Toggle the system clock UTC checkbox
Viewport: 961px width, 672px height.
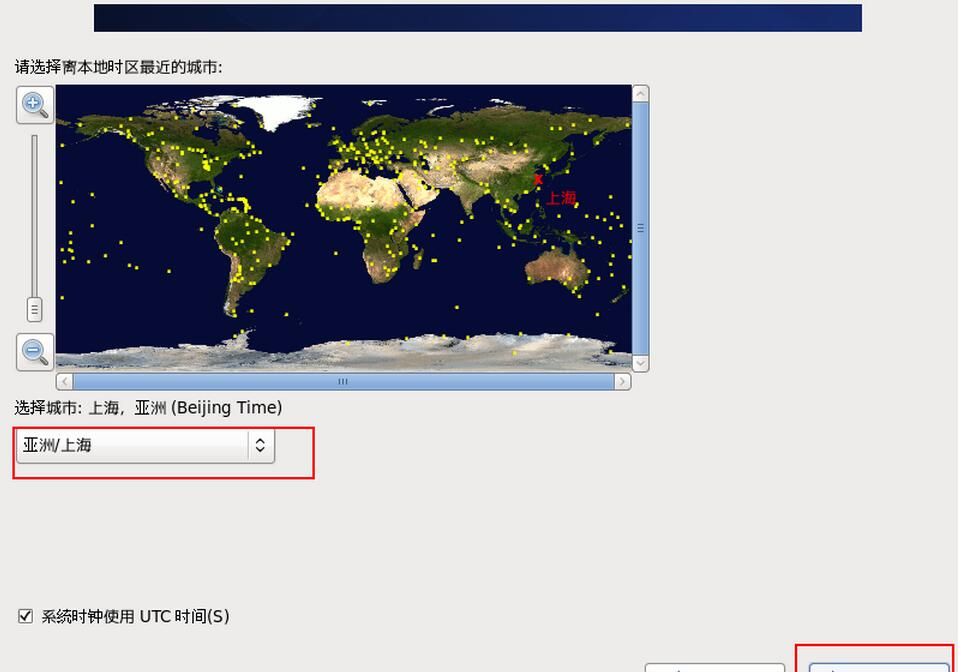pos(25,616)
